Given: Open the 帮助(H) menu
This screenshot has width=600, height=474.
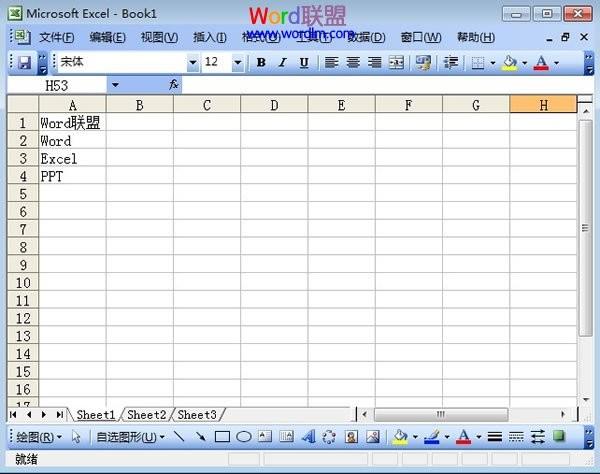Looking at the screenshot, I should (x=476, y=37).
